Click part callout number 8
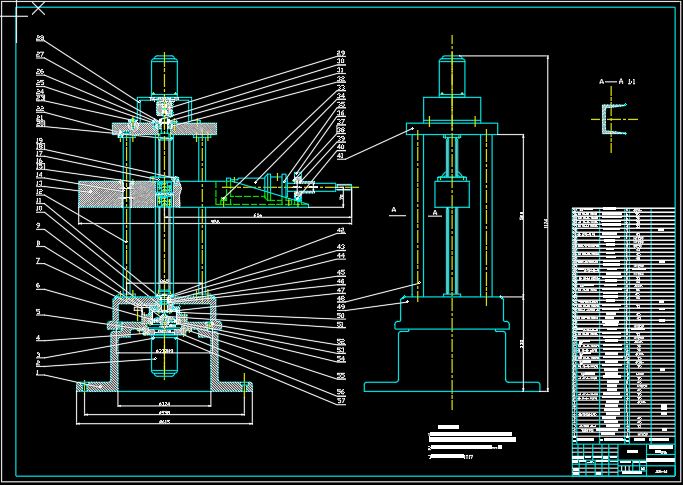The image size is (683, 485). pyautogui.click(x=38, y=244)
